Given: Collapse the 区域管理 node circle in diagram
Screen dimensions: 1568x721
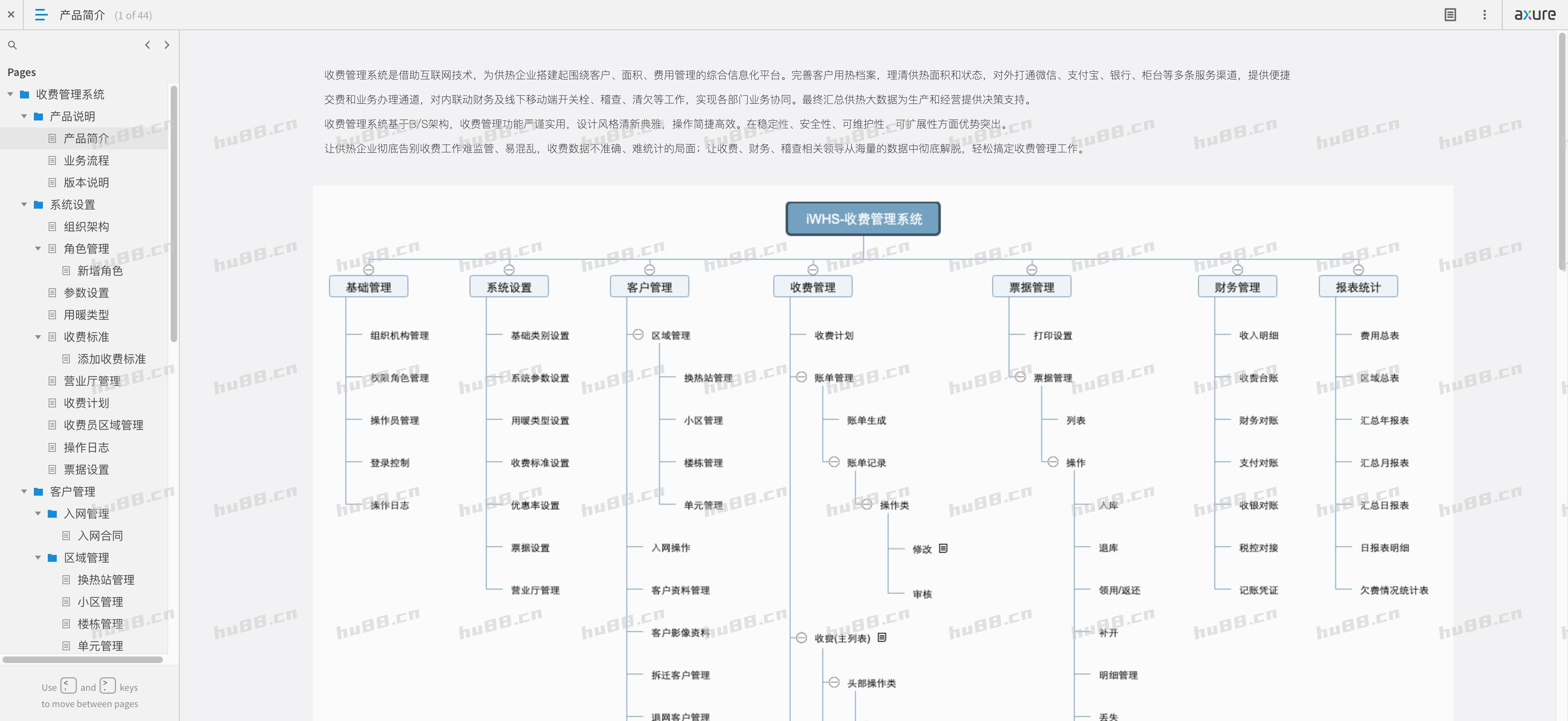Looking at the screenshot, I should point(638,335).
